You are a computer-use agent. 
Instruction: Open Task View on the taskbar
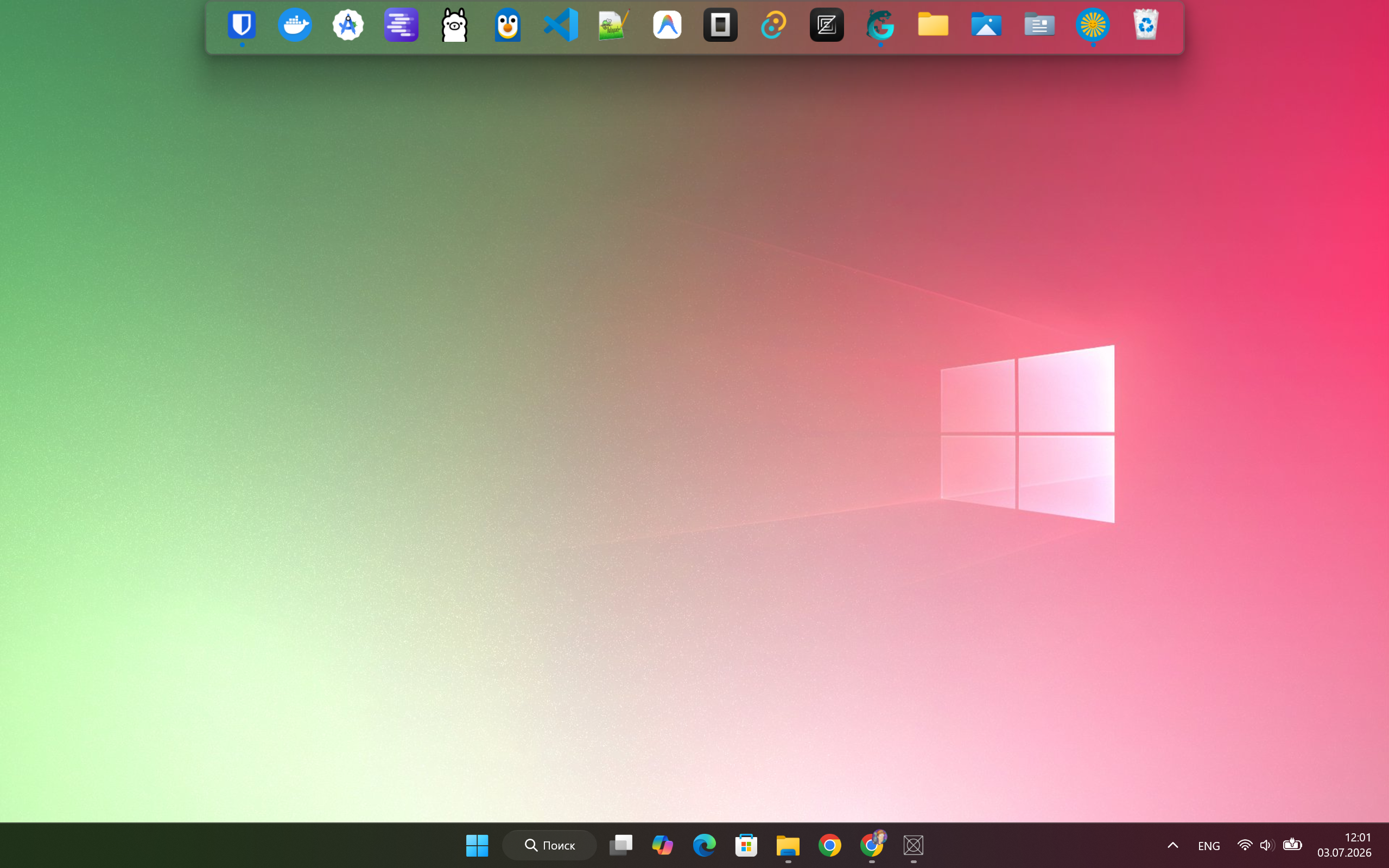[621, 845]
